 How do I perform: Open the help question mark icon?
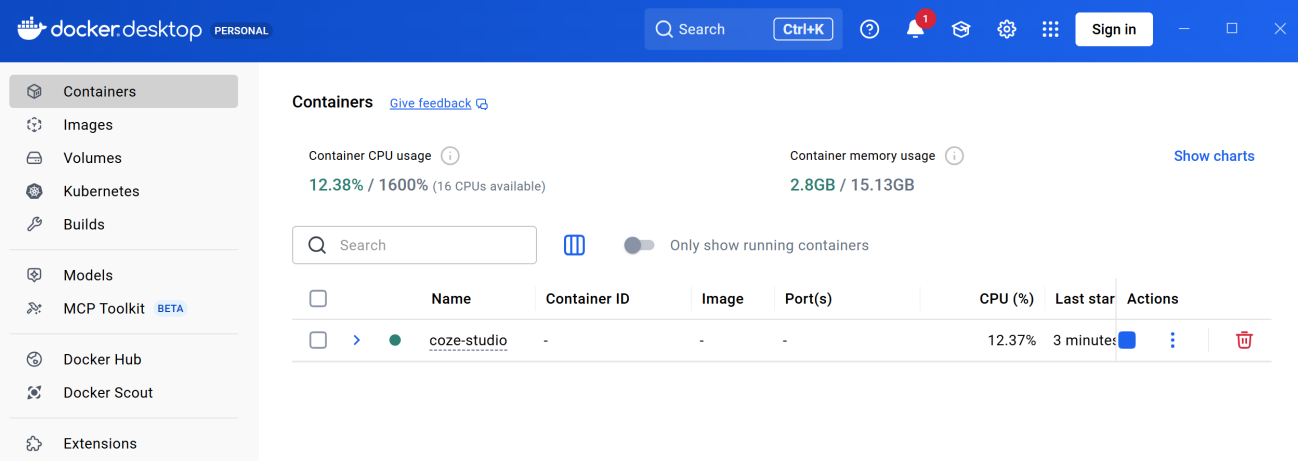click(870, 29)
